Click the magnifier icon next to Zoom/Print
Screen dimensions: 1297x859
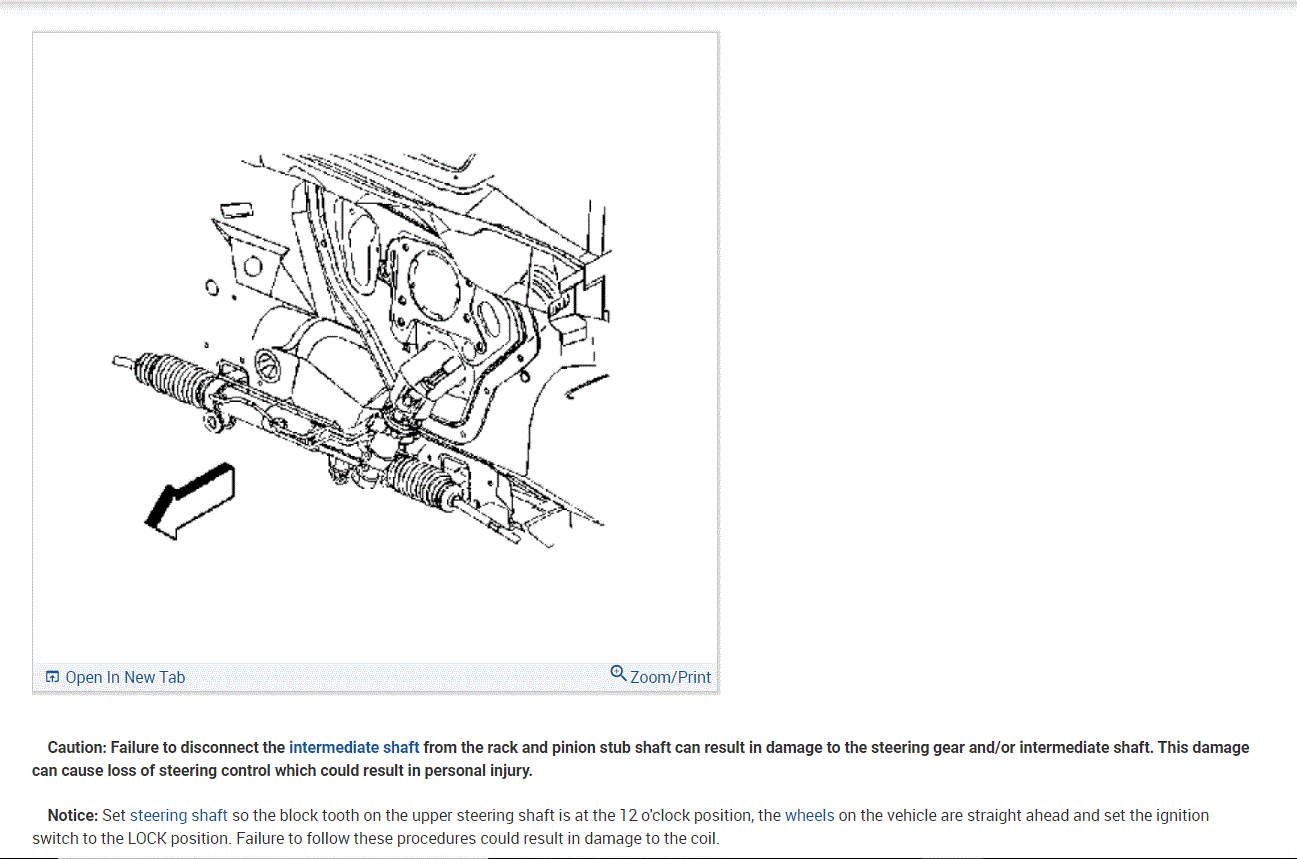[618, 673]
